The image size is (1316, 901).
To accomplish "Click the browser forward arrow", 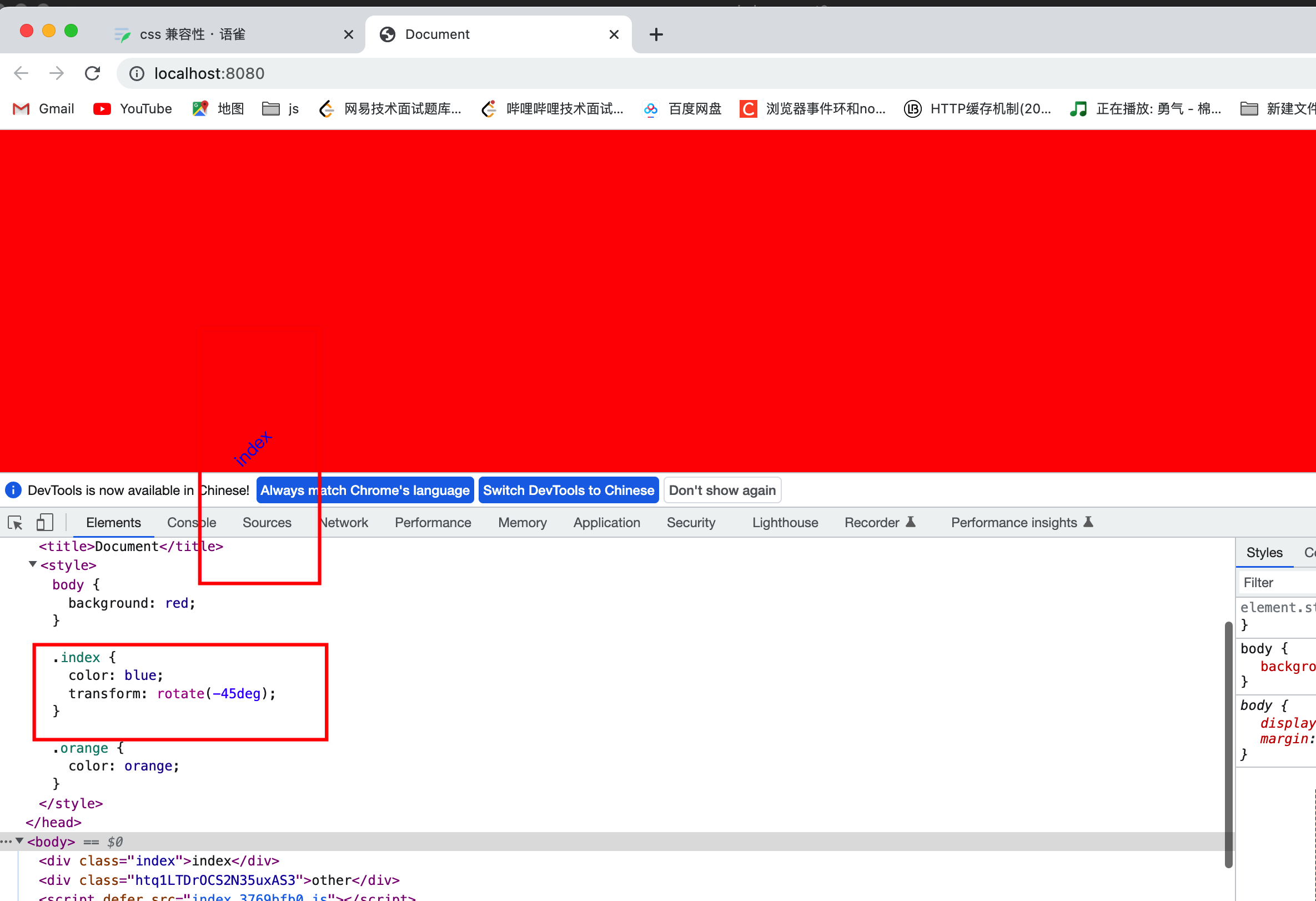I will 56,73.
